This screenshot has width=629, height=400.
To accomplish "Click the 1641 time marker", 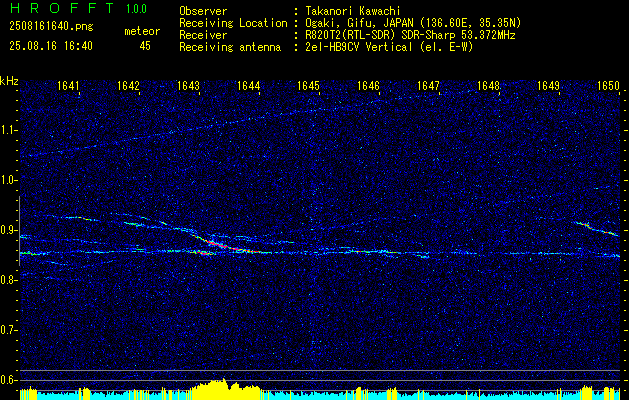I will point(68,85).
